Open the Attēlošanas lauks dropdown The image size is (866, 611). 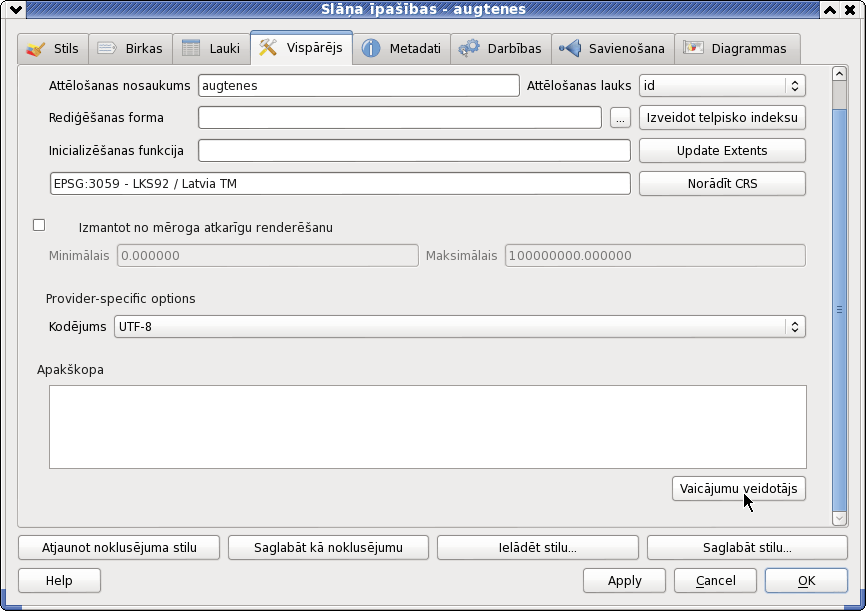[x=722, y=86]
